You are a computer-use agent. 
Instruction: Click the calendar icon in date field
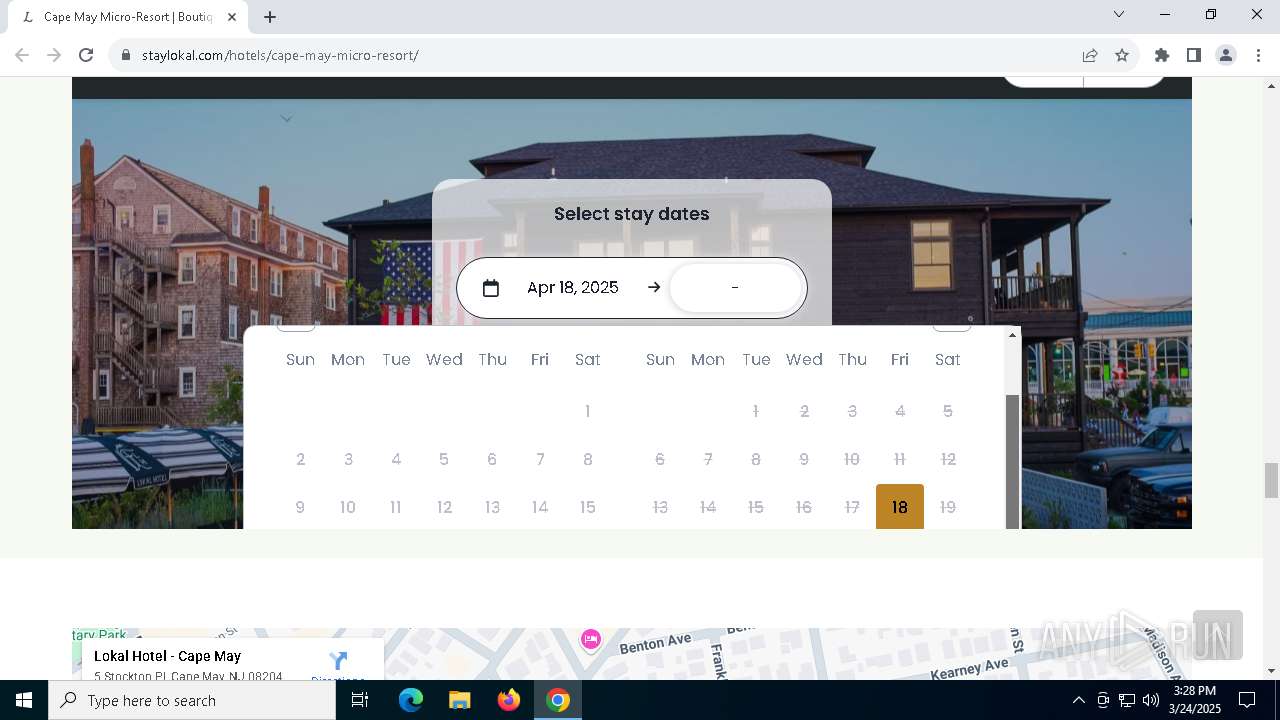[x=490, y=288]
